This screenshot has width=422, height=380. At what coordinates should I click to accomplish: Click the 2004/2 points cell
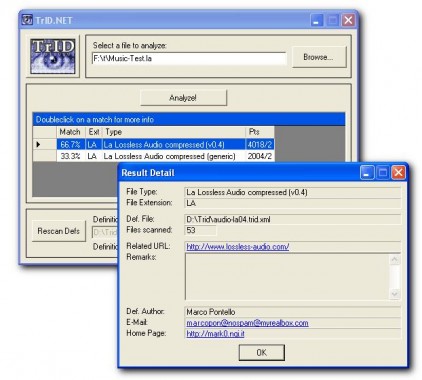[260, 156]
